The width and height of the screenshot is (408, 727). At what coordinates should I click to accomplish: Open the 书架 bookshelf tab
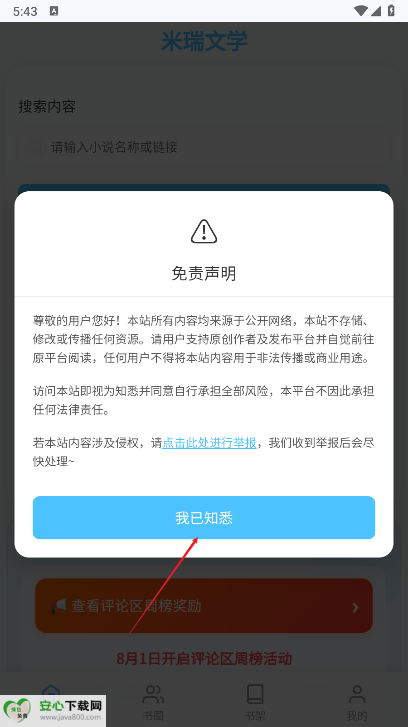255,702
